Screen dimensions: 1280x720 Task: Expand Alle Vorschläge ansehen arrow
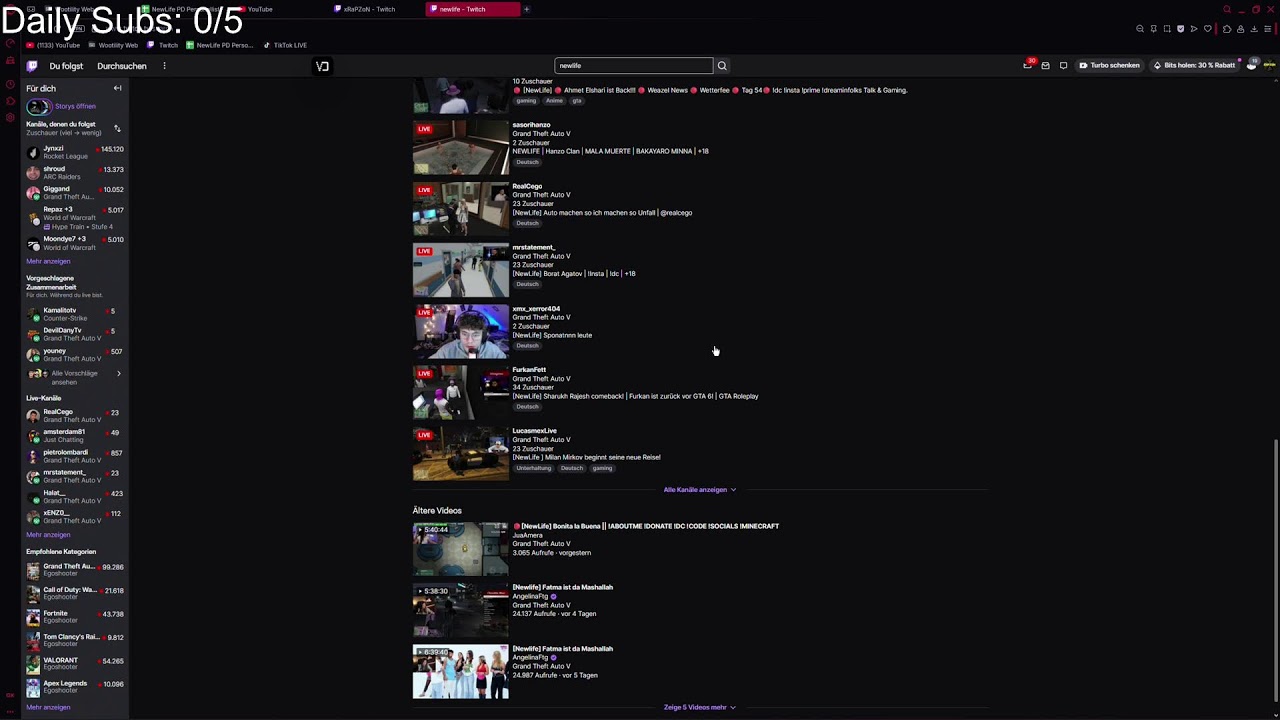(x=118, y=374)
